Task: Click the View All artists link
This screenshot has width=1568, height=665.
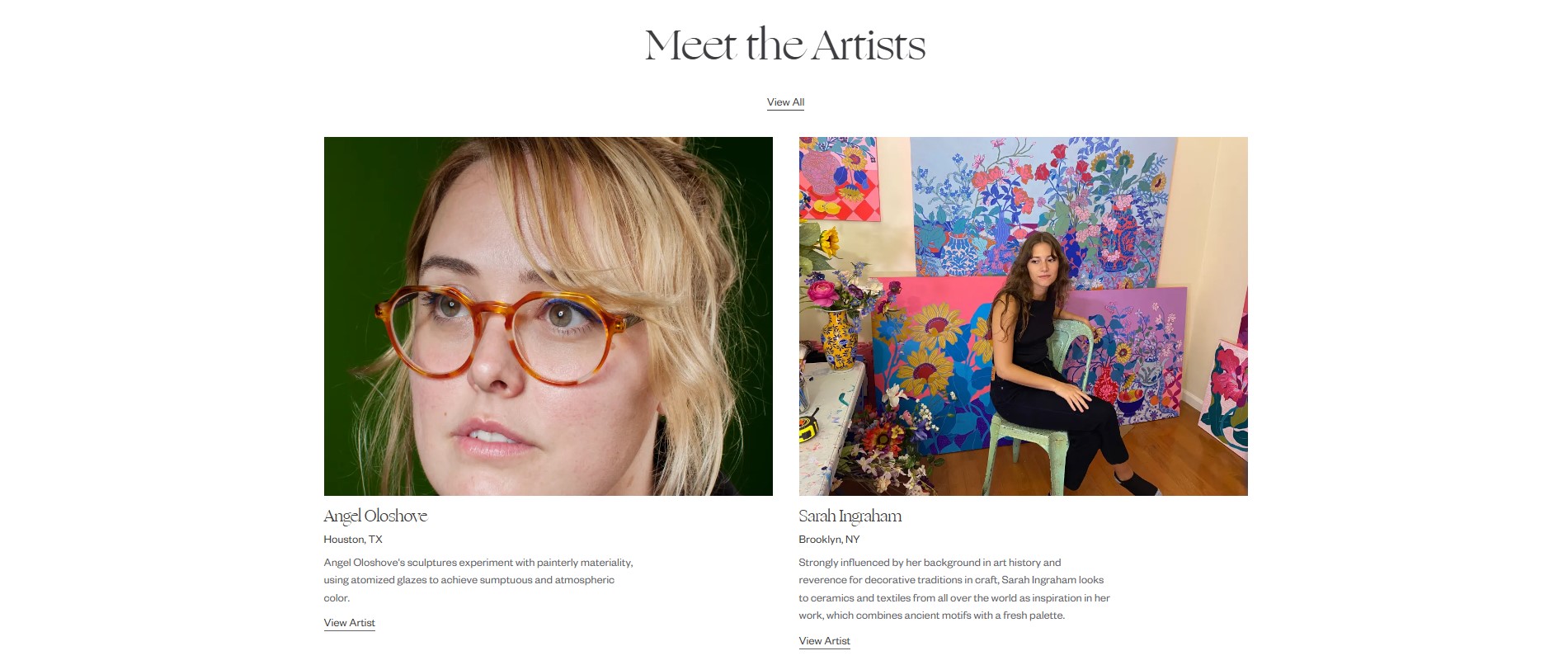Action: (x=785, y=102)
